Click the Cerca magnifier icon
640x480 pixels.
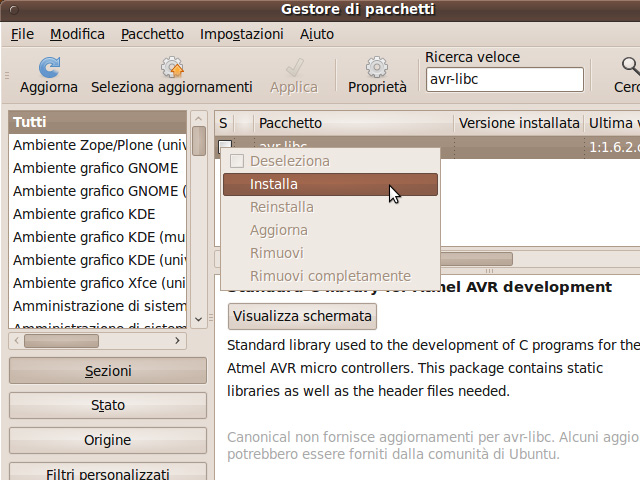tap(629, 68)
